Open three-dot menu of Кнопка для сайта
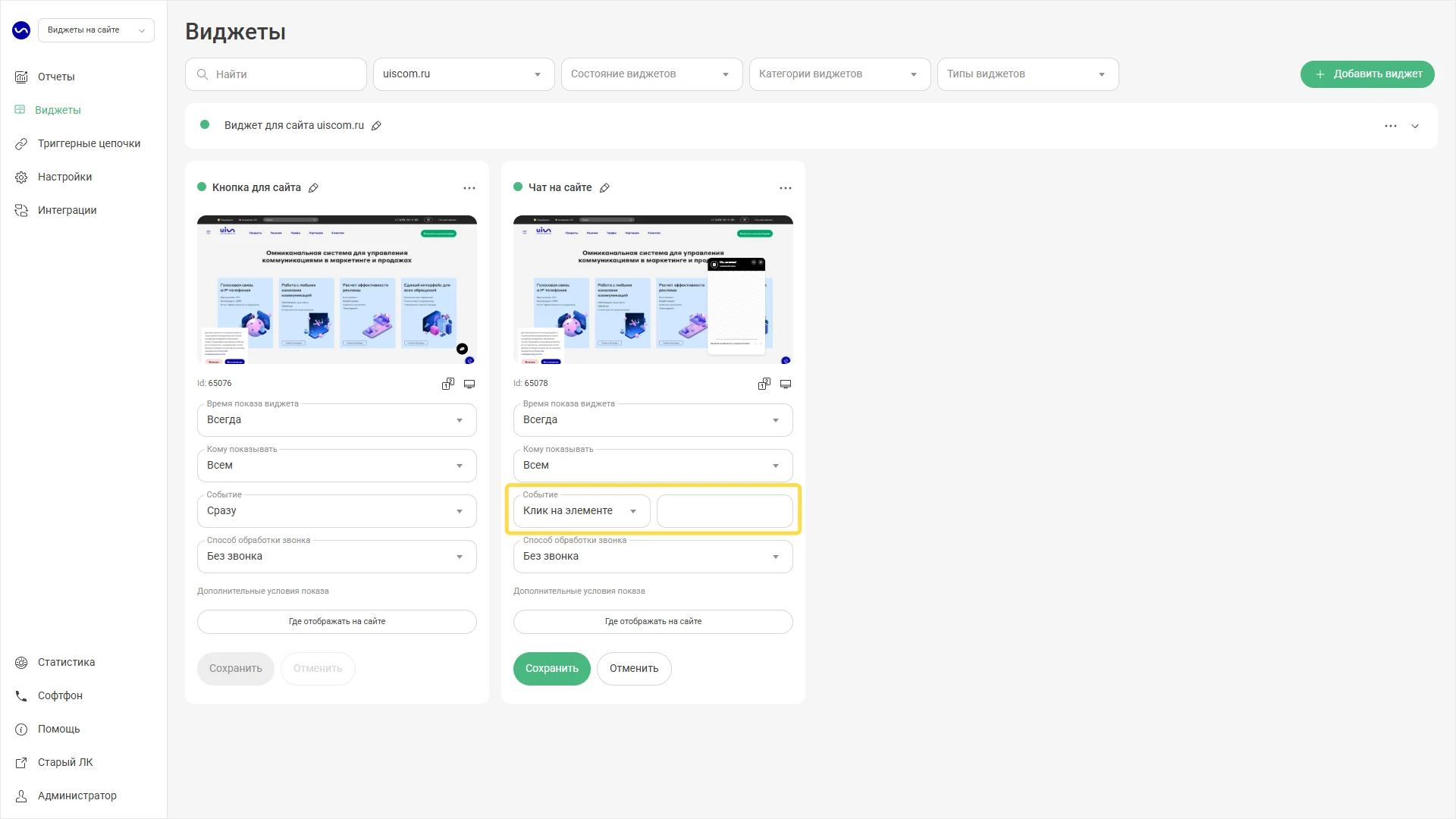Viewport: 1456px width, 819px height. pyautogui.click(x=469, y=188)
